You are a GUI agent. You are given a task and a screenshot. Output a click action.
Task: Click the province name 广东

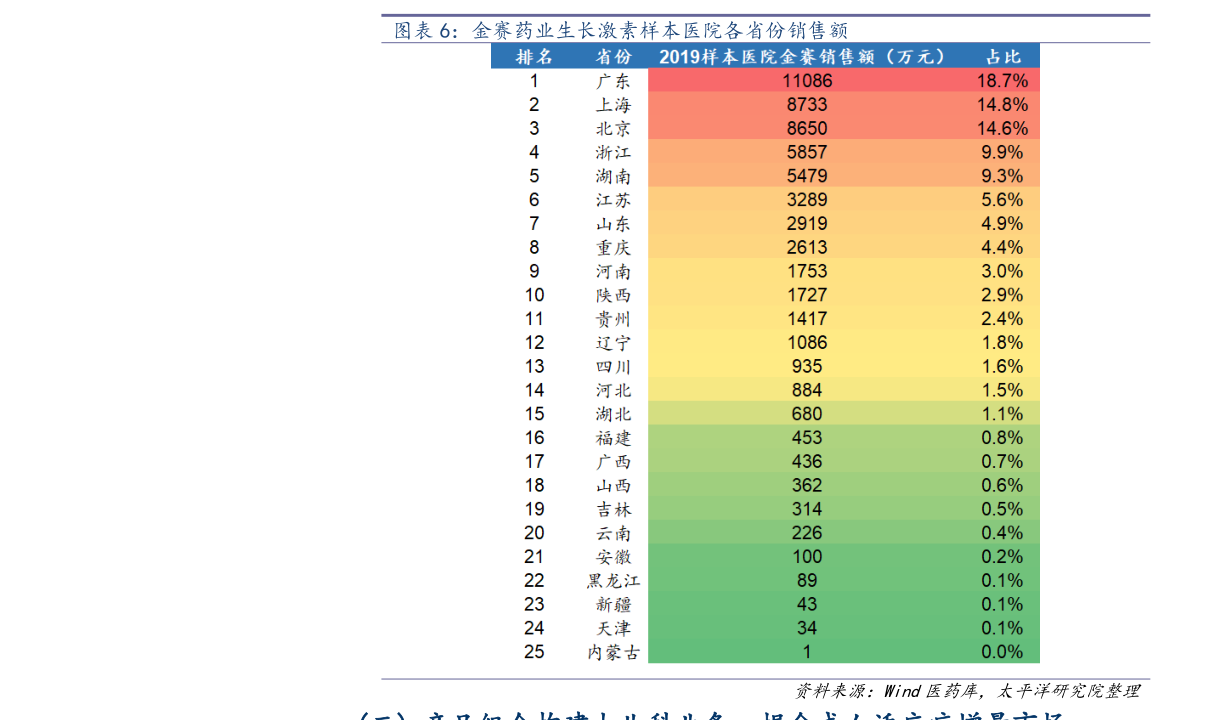(x=613, y=81)
